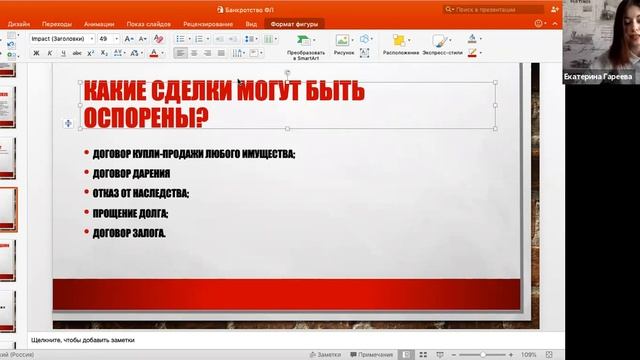Click Comments (Примечания) button in status bar
This screenshot has width=640, height=360.
coord(371,355)
